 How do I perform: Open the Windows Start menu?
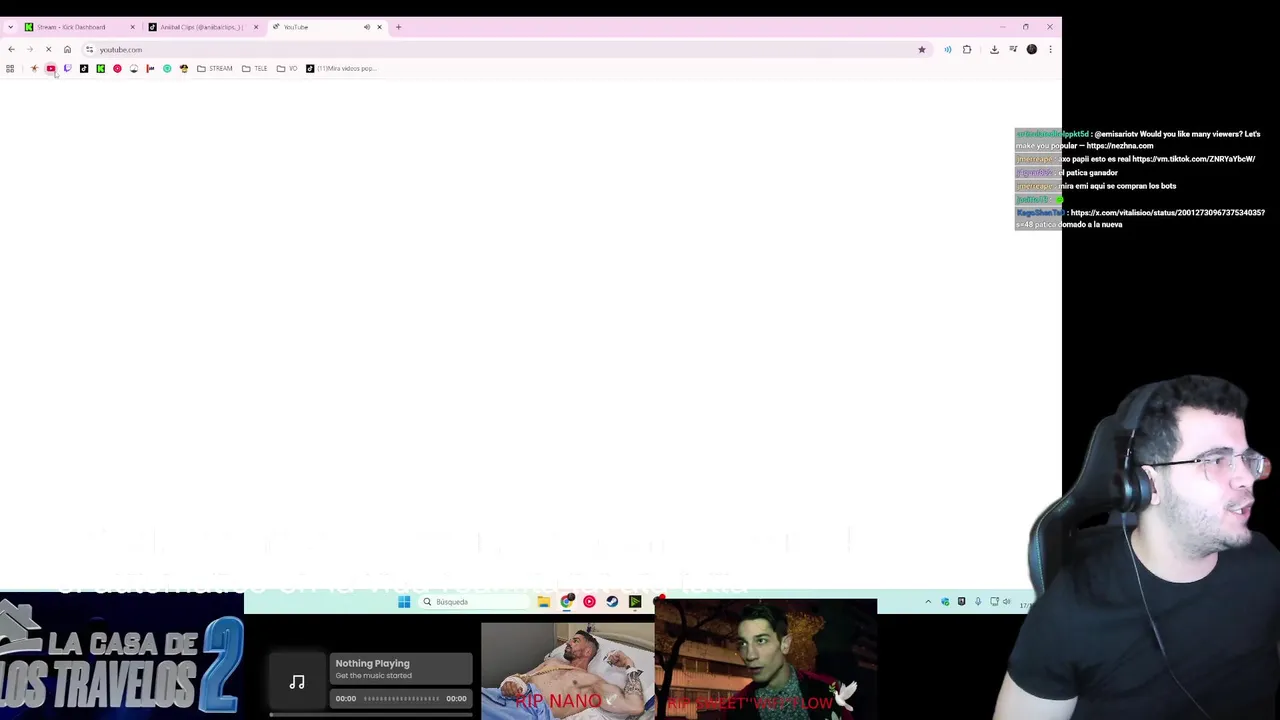pos(404,602)
